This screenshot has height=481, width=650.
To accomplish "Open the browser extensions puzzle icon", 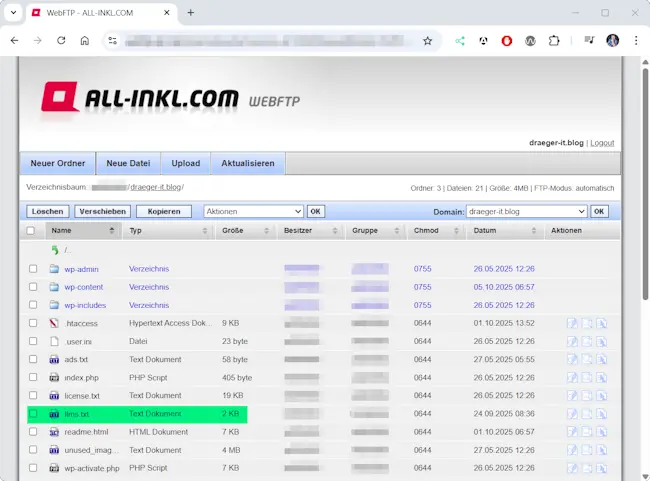I will coord(554,41).
